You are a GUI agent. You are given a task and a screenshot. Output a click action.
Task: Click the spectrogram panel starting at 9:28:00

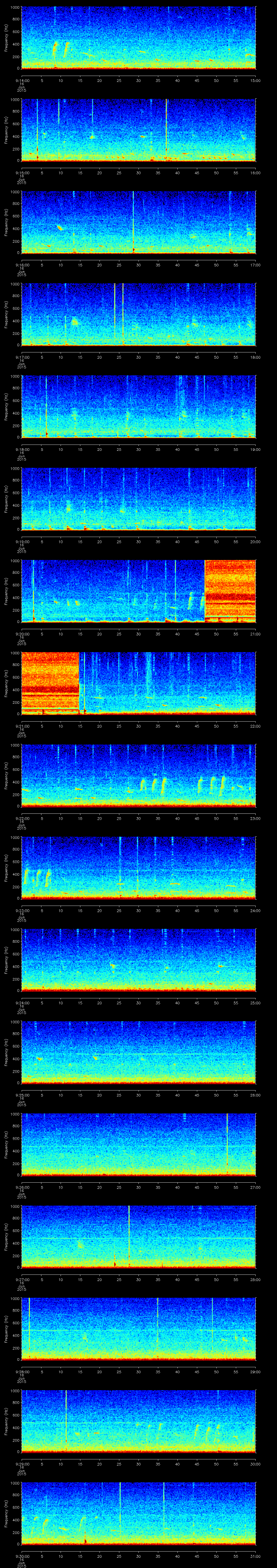(138, 1329)
